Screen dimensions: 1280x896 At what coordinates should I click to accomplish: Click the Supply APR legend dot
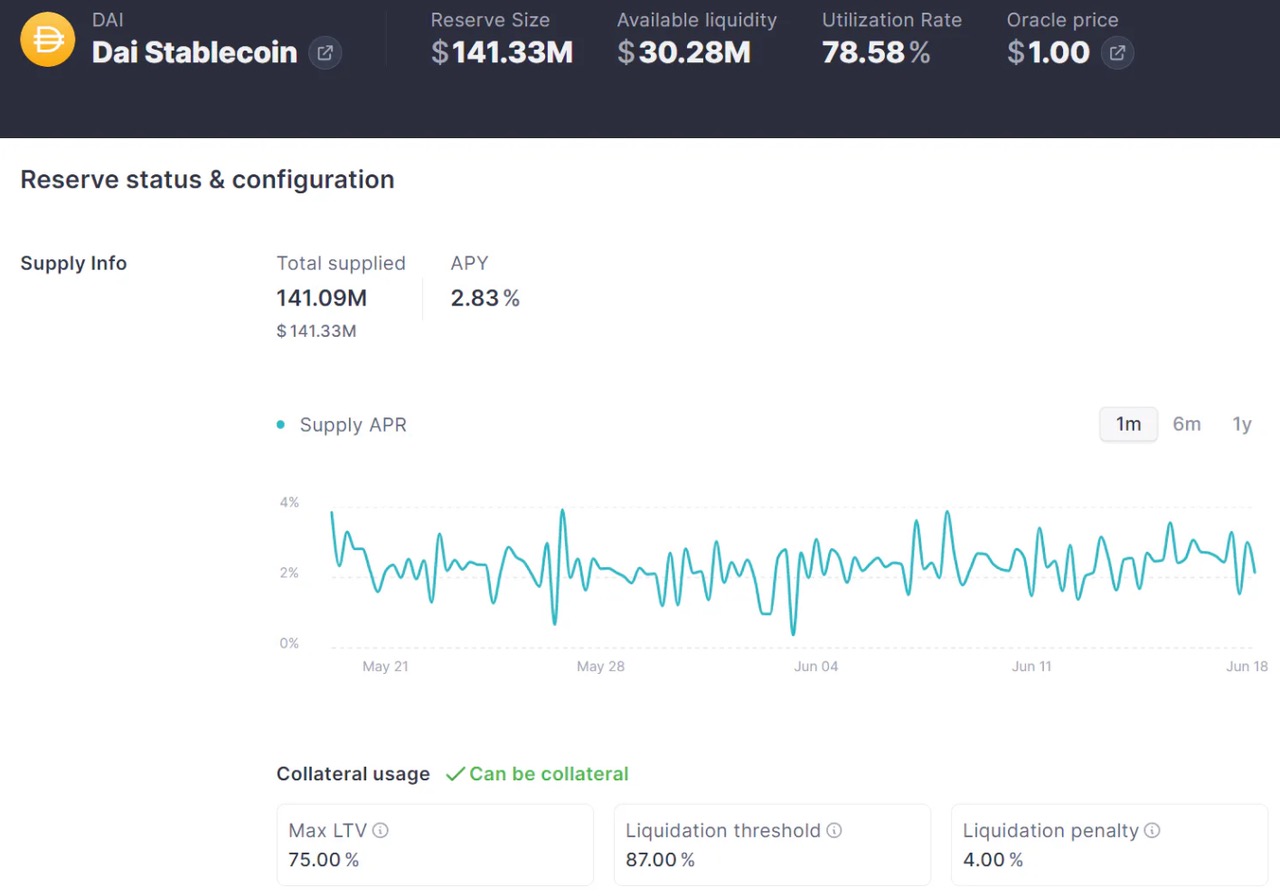(x=281, y=425)
